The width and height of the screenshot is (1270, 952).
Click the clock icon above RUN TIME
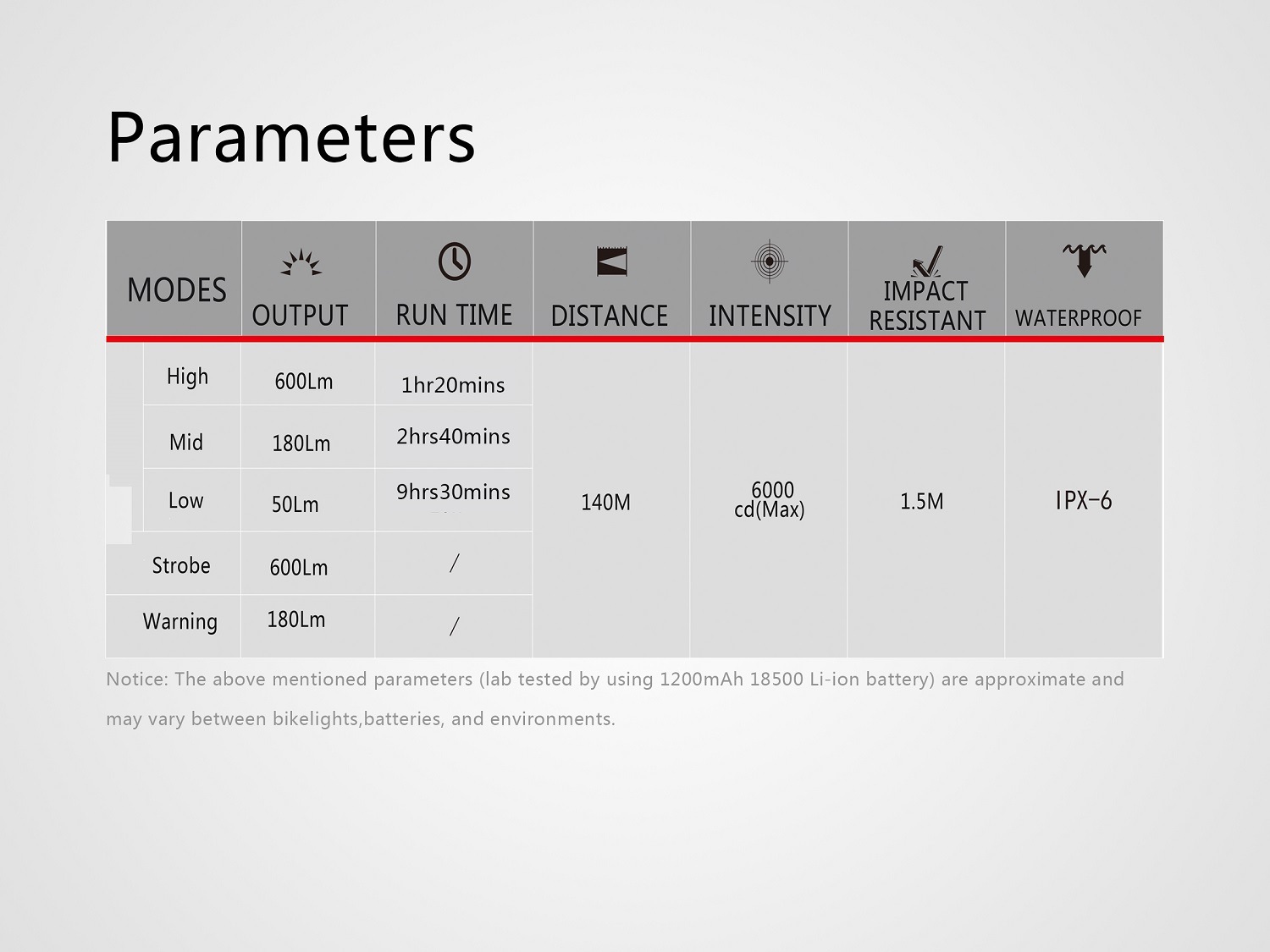(455, 261)
